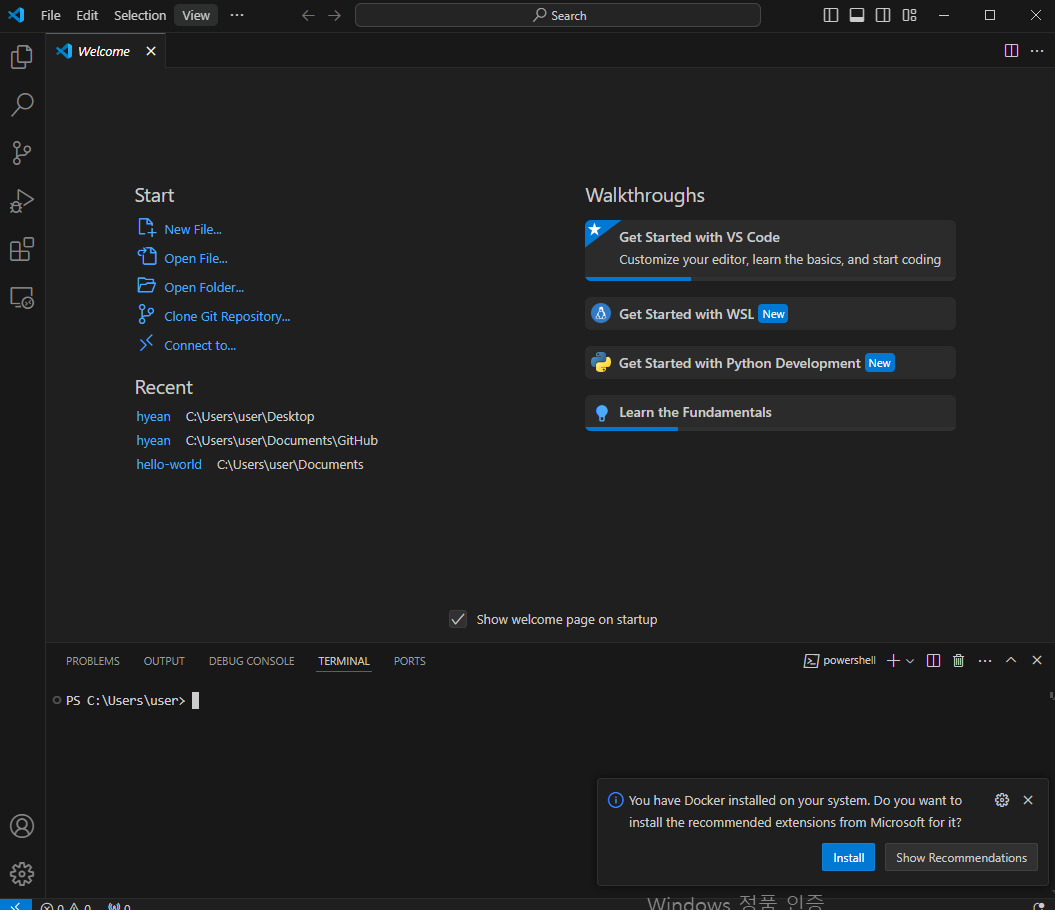This screenshot has height=910, width=1055.
Task: Click Show Recommendations button
Action: (961, 858)
